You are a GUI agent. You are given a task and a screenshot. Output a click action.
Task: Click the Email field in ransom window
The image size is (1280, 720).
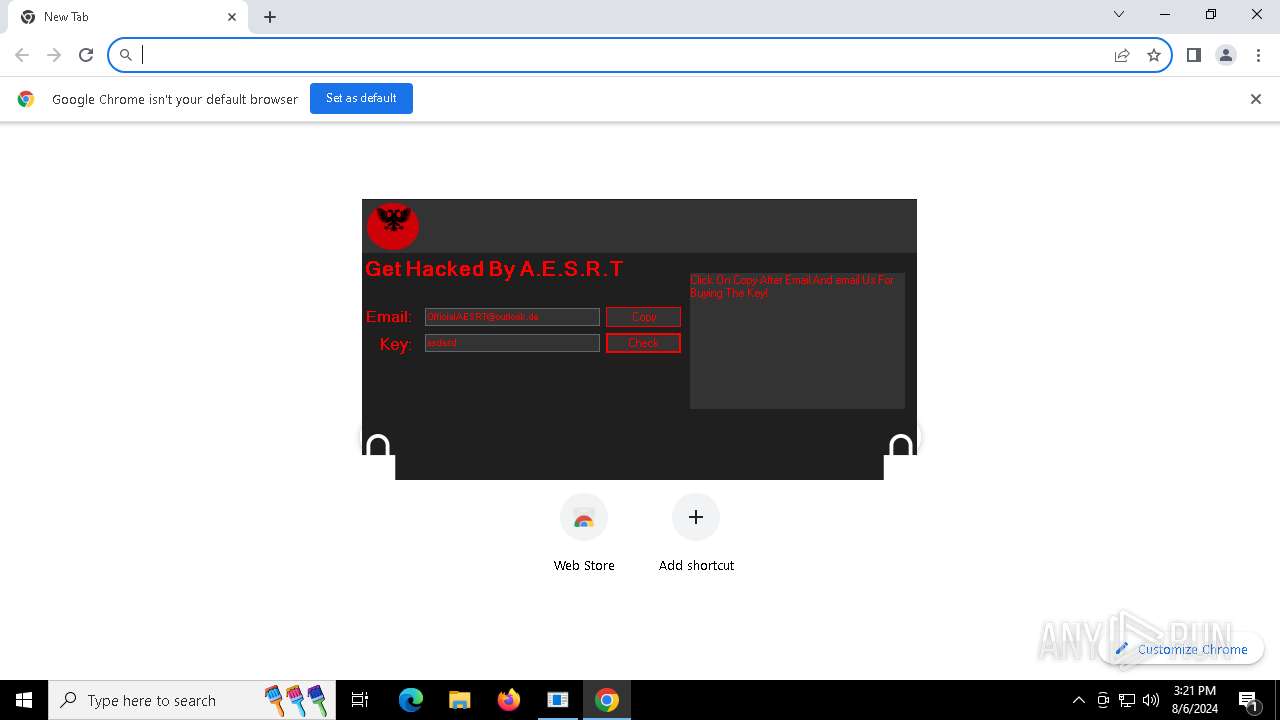(x=512, y=317)
